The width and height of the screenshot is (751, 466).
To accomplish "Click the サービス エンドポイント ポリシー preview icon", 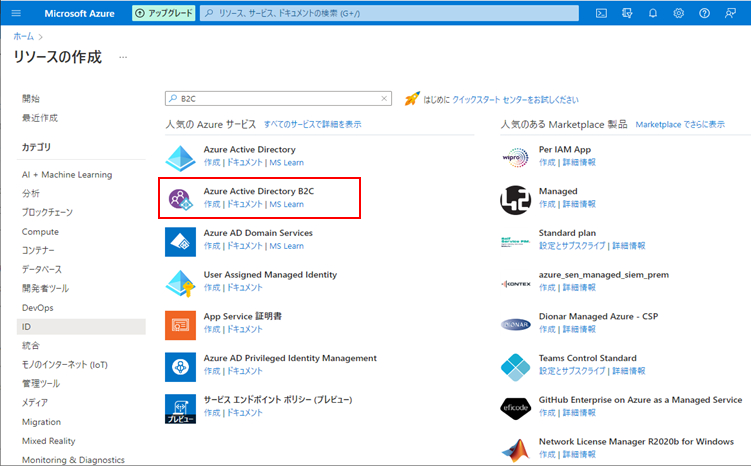I will coord(180,409).
